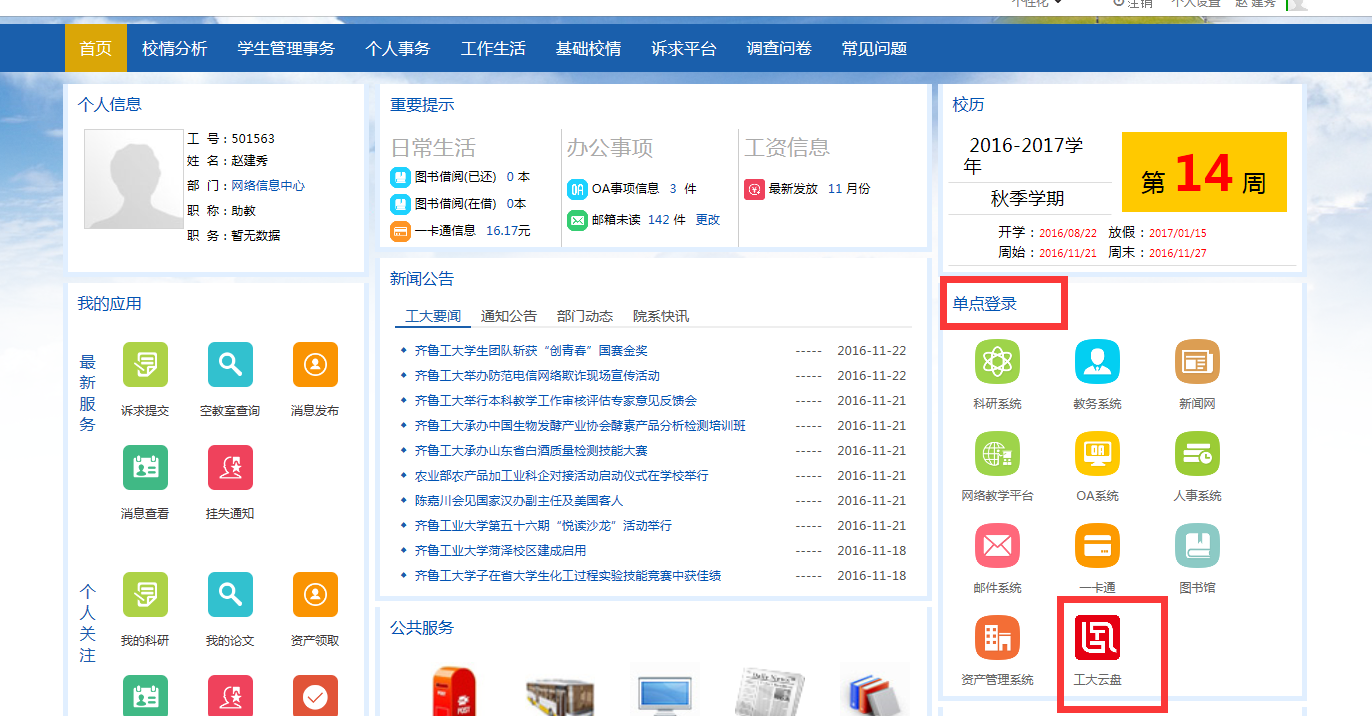Image resolution: width=1372 pixels, height=716 pixels.
Task: Switch to the 通知公告 tab
Action: point(509,316)
